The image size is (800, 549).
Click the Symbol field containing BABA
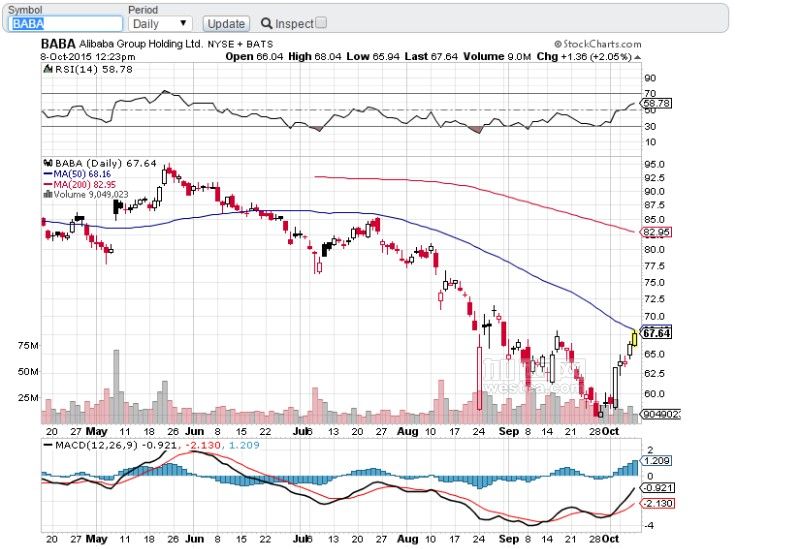65,23
